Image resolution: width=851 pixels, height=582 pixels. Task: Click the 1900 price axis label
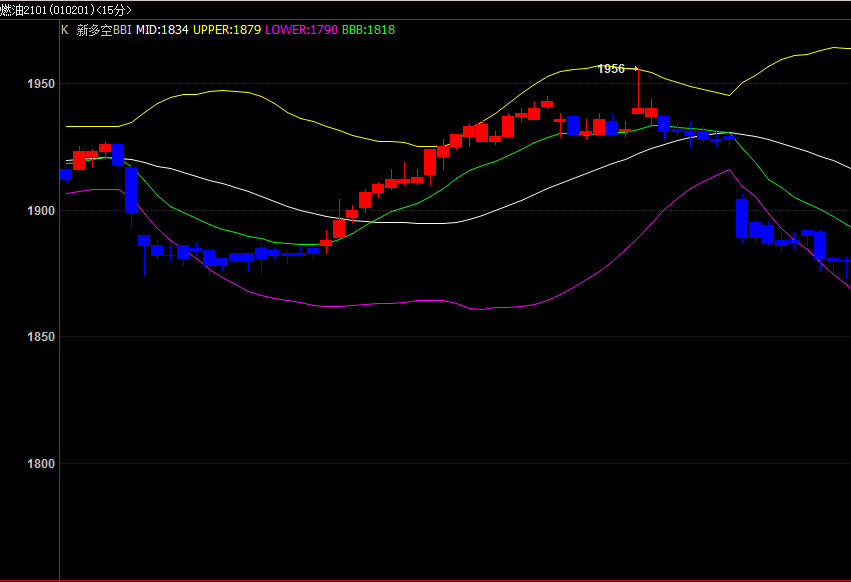pyautogui.click(x=41, y=211)
